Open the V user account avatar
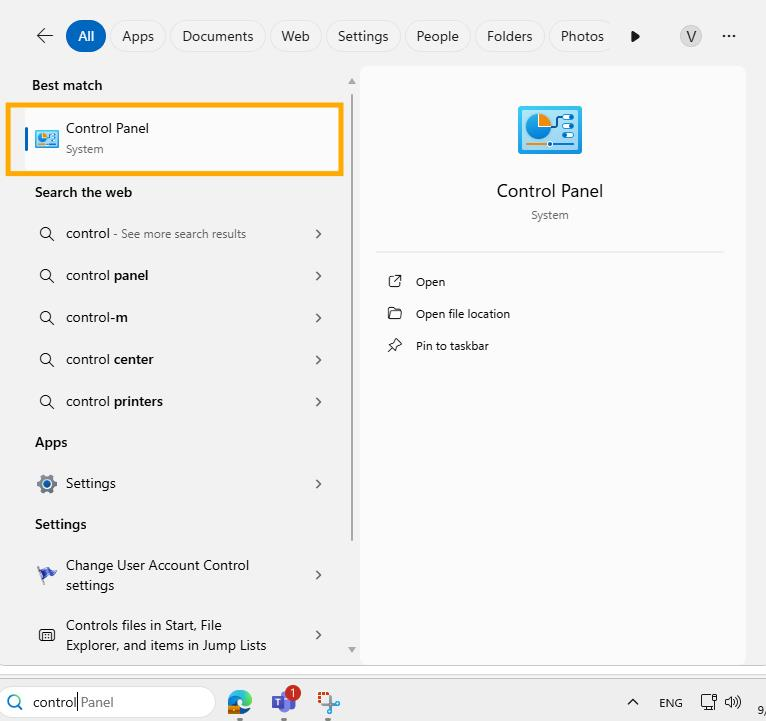The height and width of the screenshot is (721, 766). [690, 36]
